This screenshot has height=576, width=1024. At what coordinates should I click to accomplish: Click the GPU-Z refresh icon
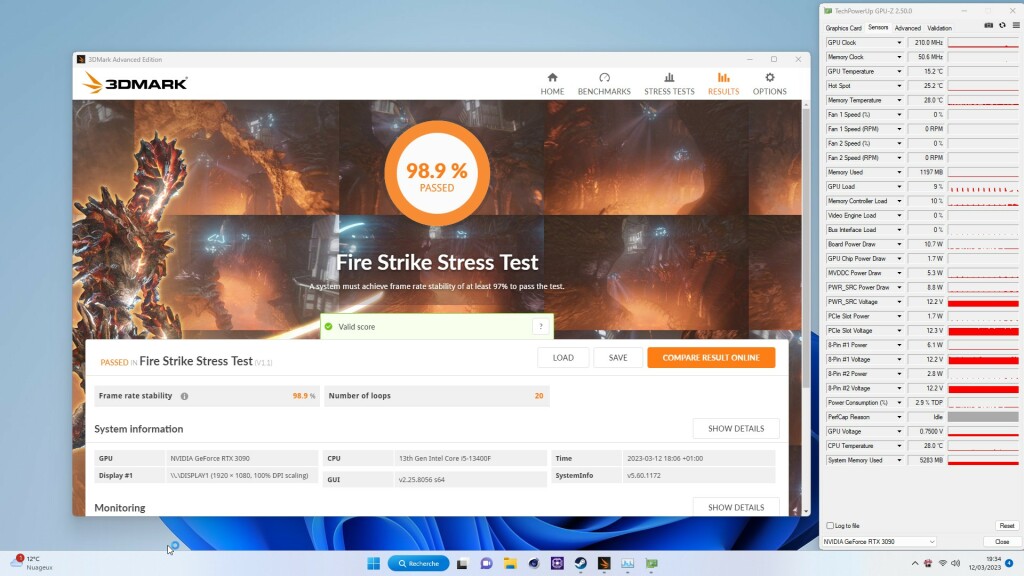pyautogui.click(x=1000, y=26)
